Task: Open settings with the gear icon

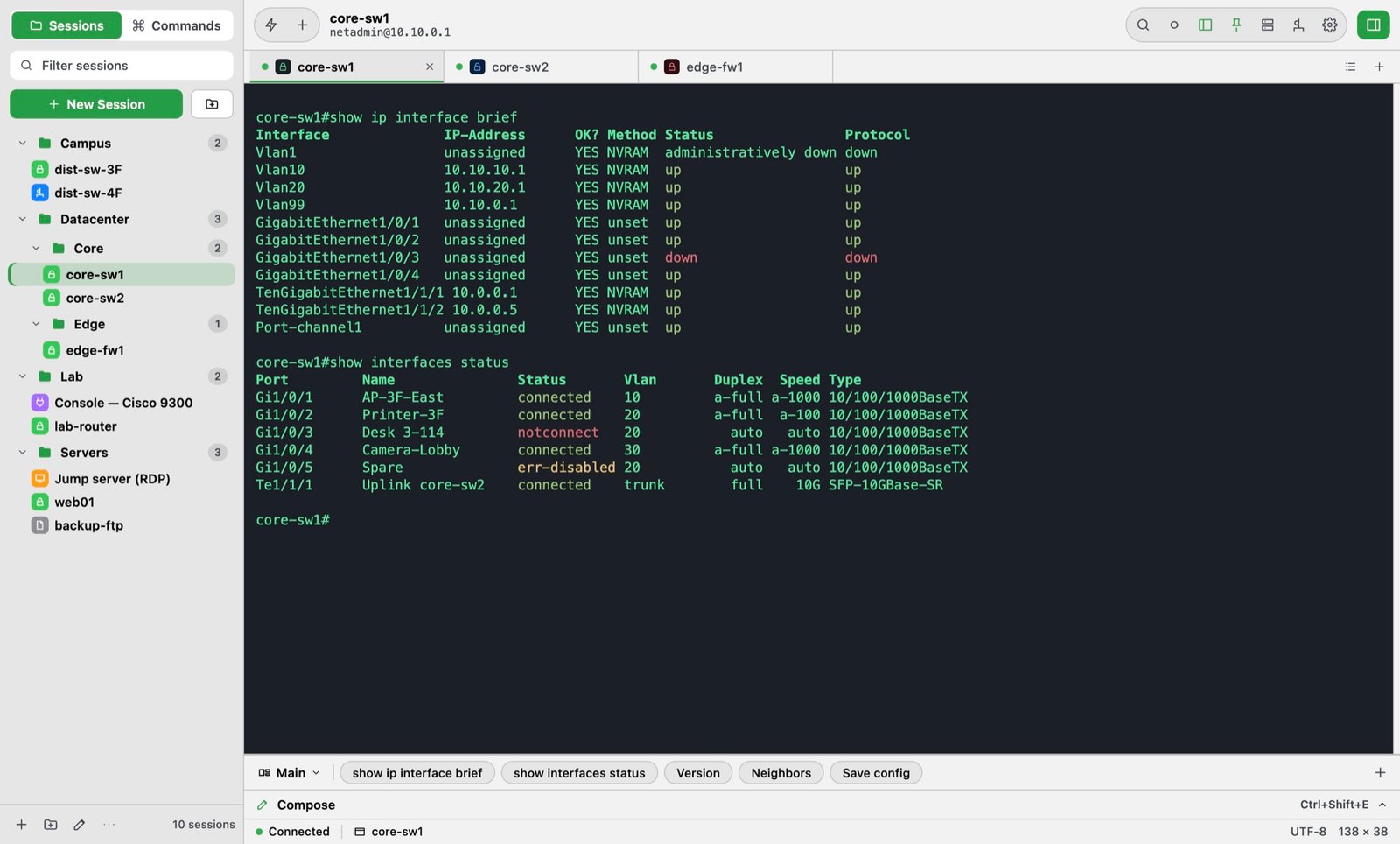Action: pyautogui.click(x=1329, y=25)
